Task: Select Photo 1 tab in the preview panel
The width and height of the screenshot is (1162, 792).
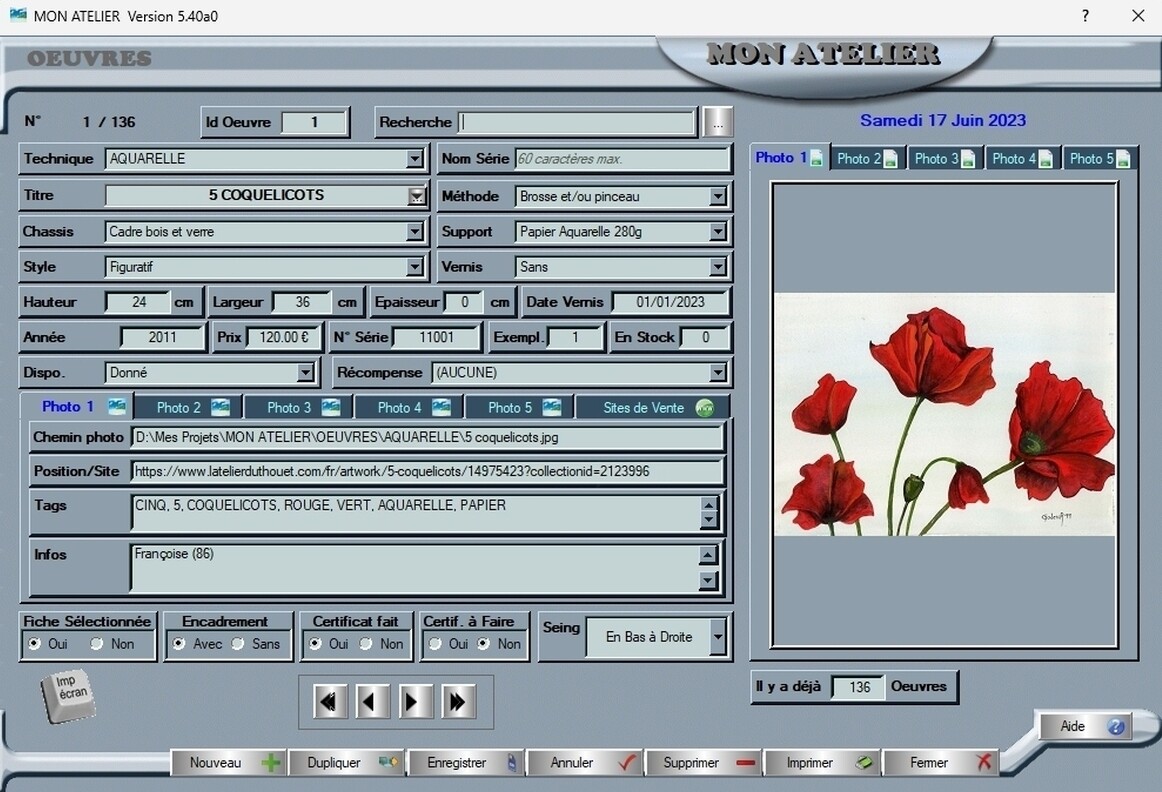Action: pos(789,158)
